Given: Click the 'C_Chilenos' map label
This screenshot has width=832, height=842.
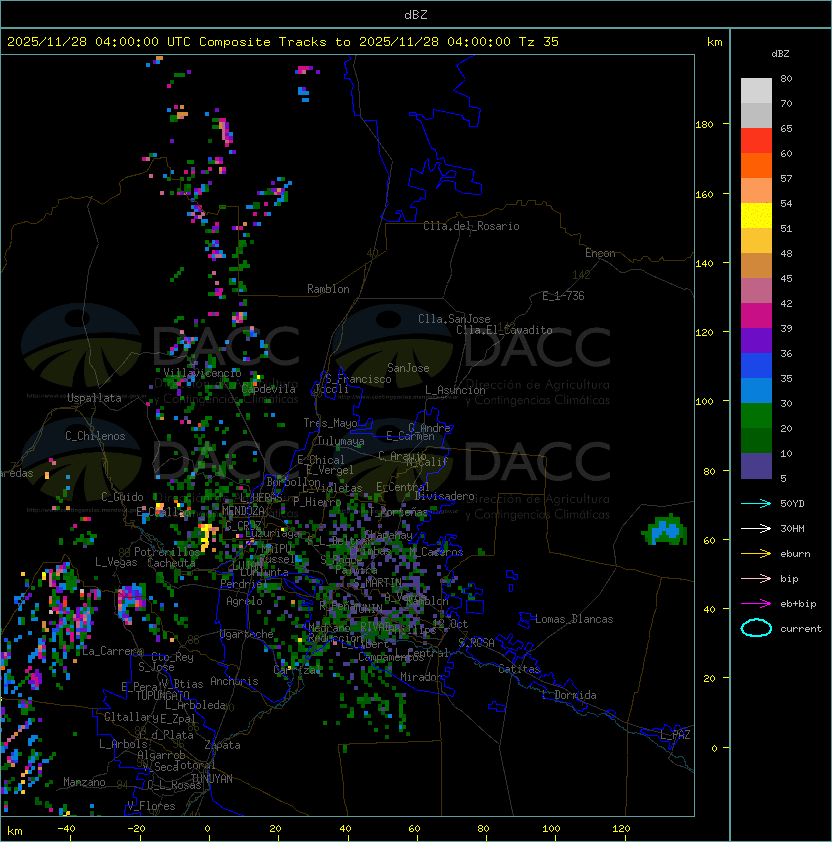Looking at the screenshot, I should (x=95, y=436).
